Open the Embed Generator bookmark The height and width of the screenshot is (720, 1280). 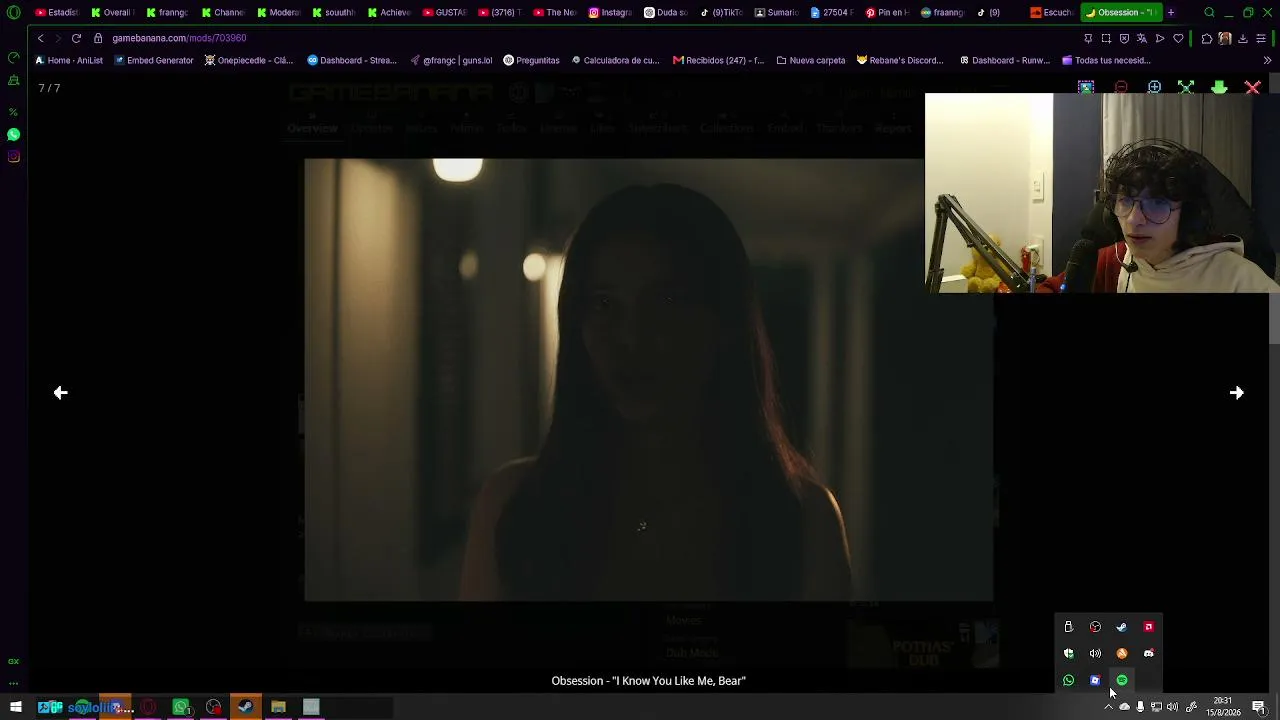coord(154,60)
